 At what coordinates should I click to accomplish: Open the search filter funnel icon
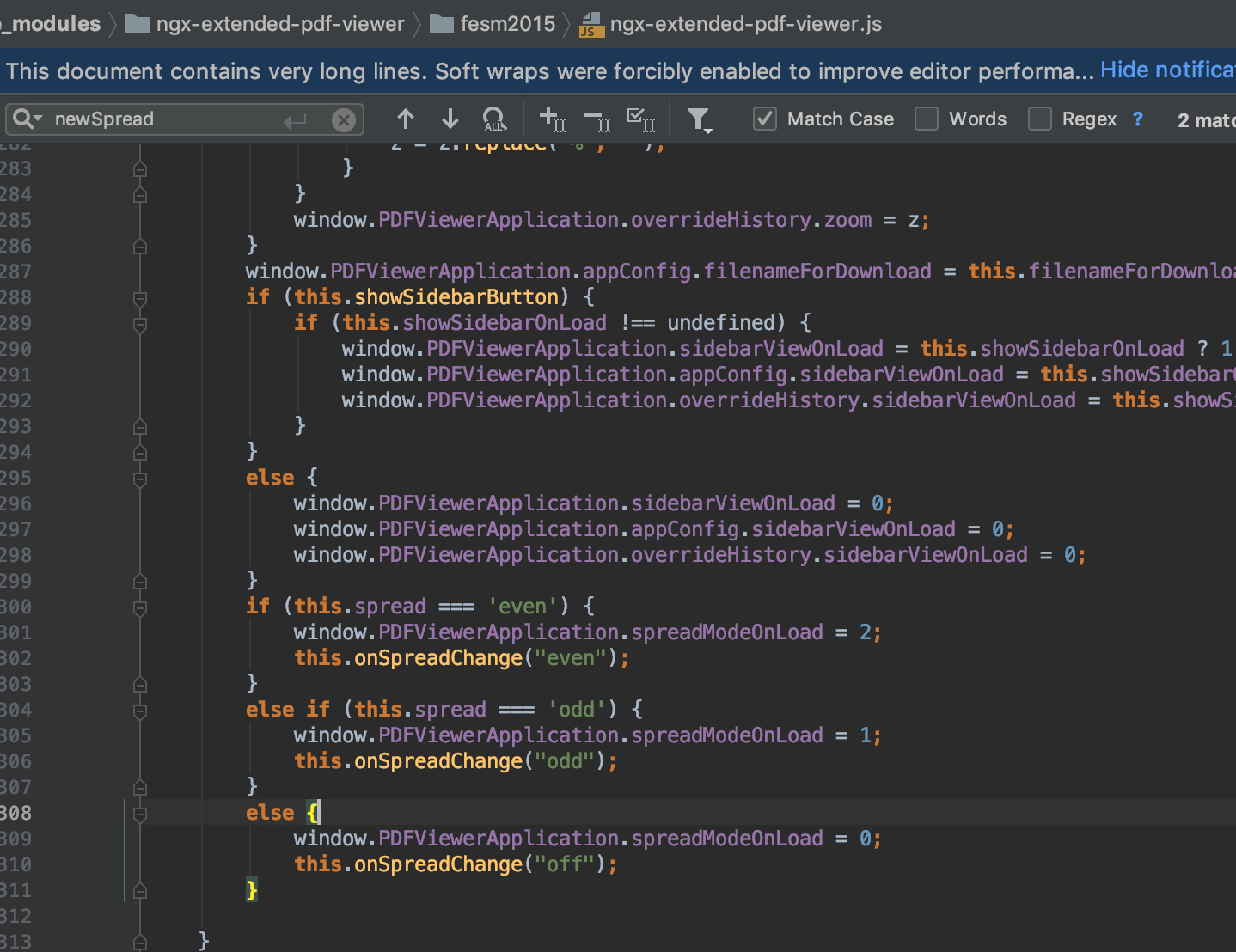click(701, 119)
